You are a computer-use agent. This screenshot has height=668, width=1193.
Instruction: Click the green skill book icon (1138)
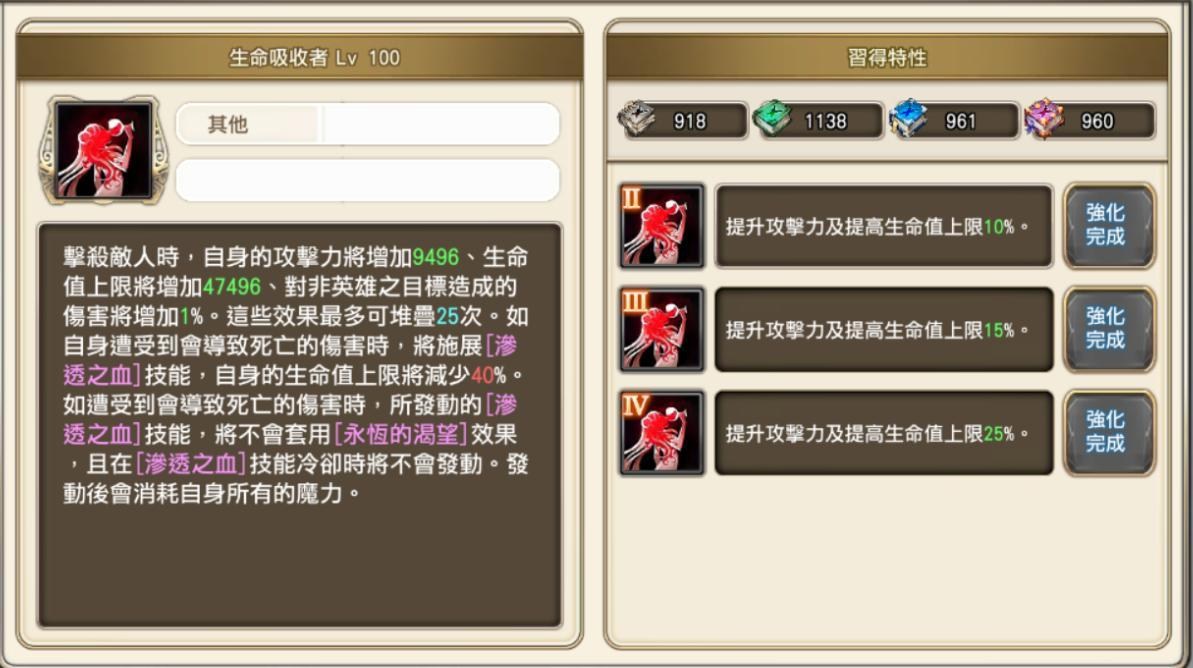click(772, 119)
